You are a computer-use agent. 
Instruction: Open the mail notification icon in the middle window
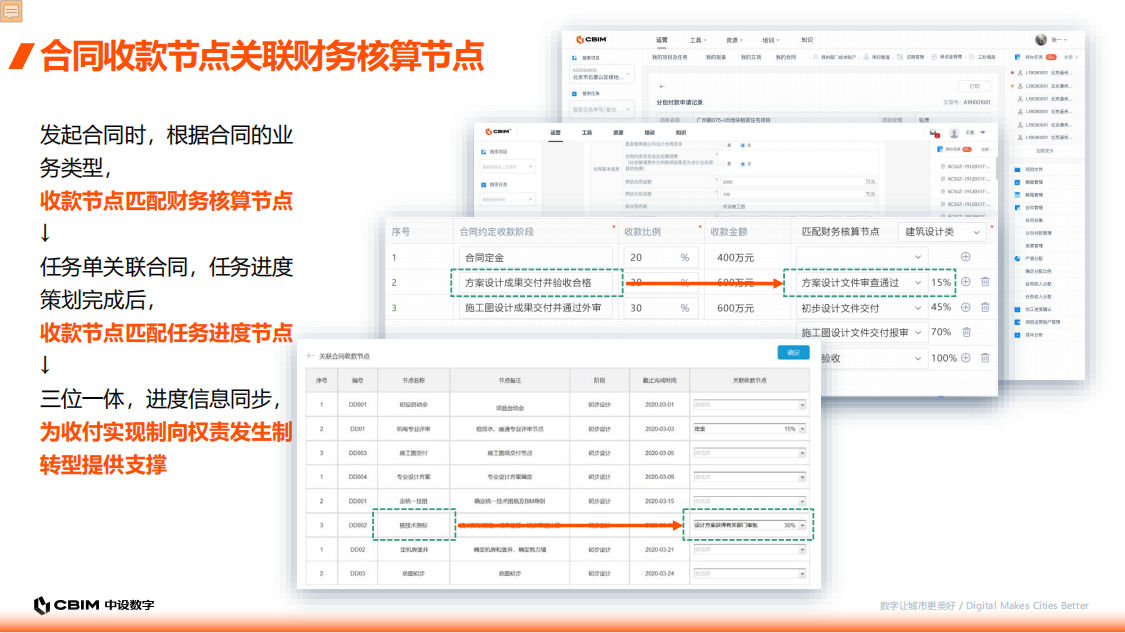pyautogui.click(x=934, y=133)
